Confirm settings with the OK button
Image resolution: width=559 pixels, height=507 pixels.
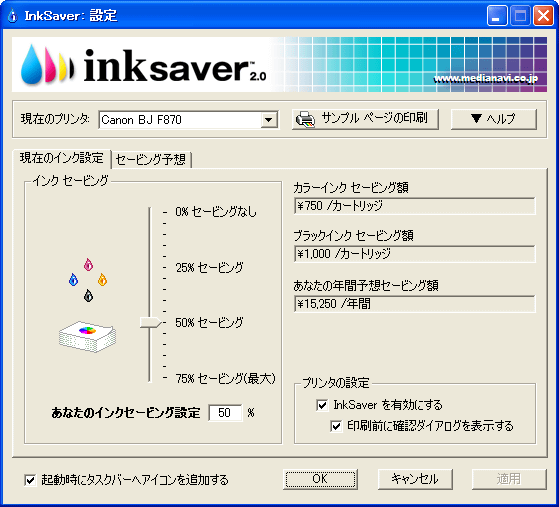(x=320, y=479)
